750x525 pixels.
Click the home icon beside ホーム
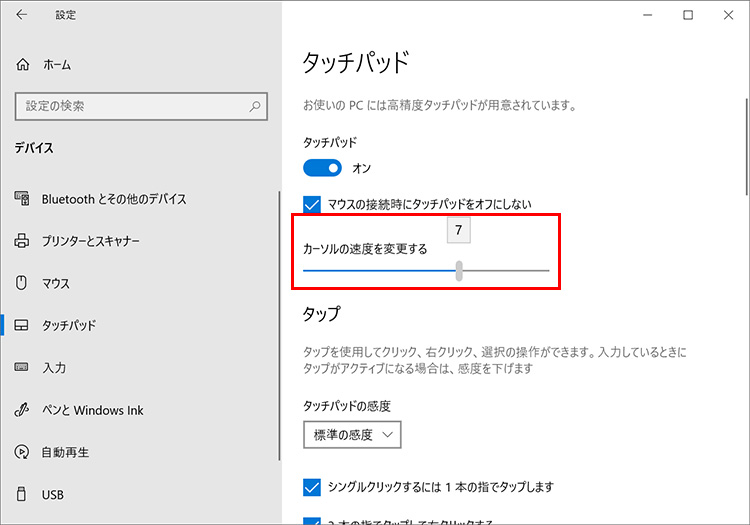click(23, 64)
